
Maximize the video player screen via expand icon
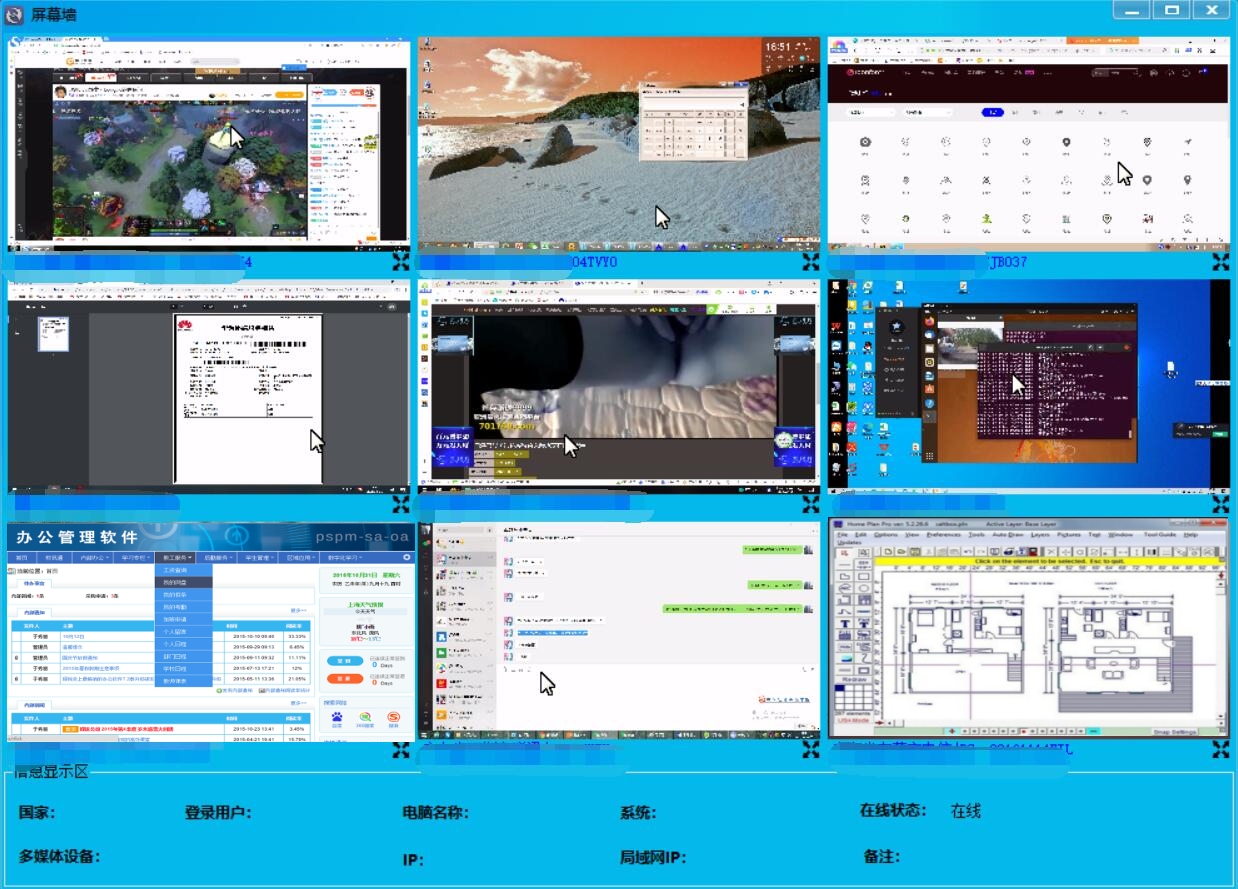click(x=811, y=504)
